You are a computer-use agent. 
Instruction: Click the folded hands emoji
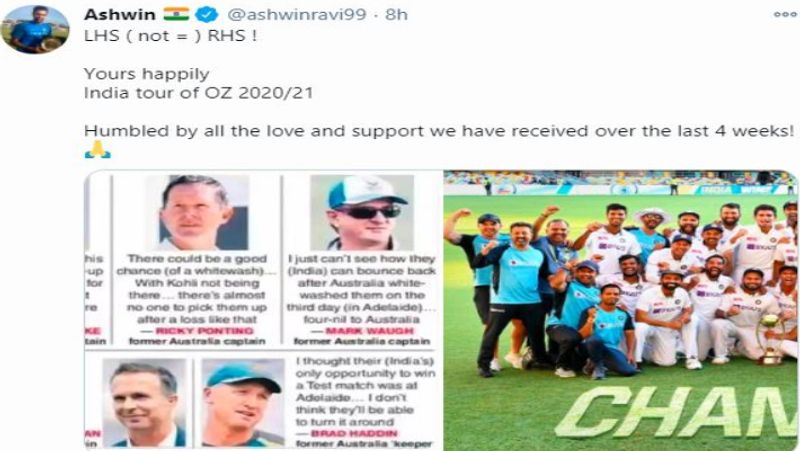coord(97,150)
